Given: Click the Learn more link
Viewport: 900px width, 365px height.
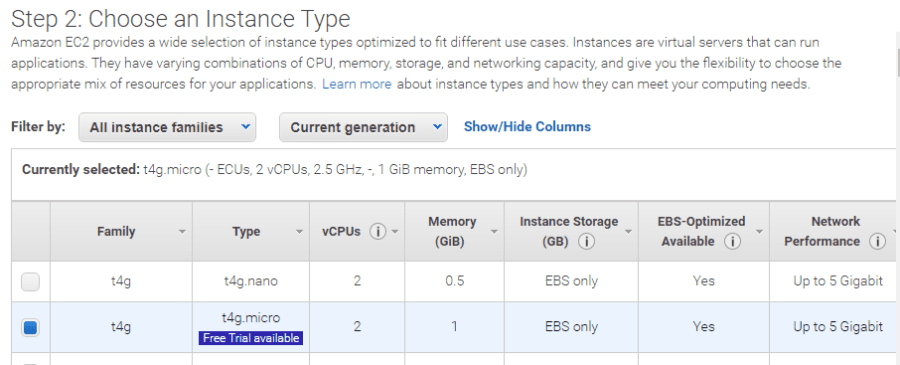Looking at the screenshot, I should pos(356,84).
